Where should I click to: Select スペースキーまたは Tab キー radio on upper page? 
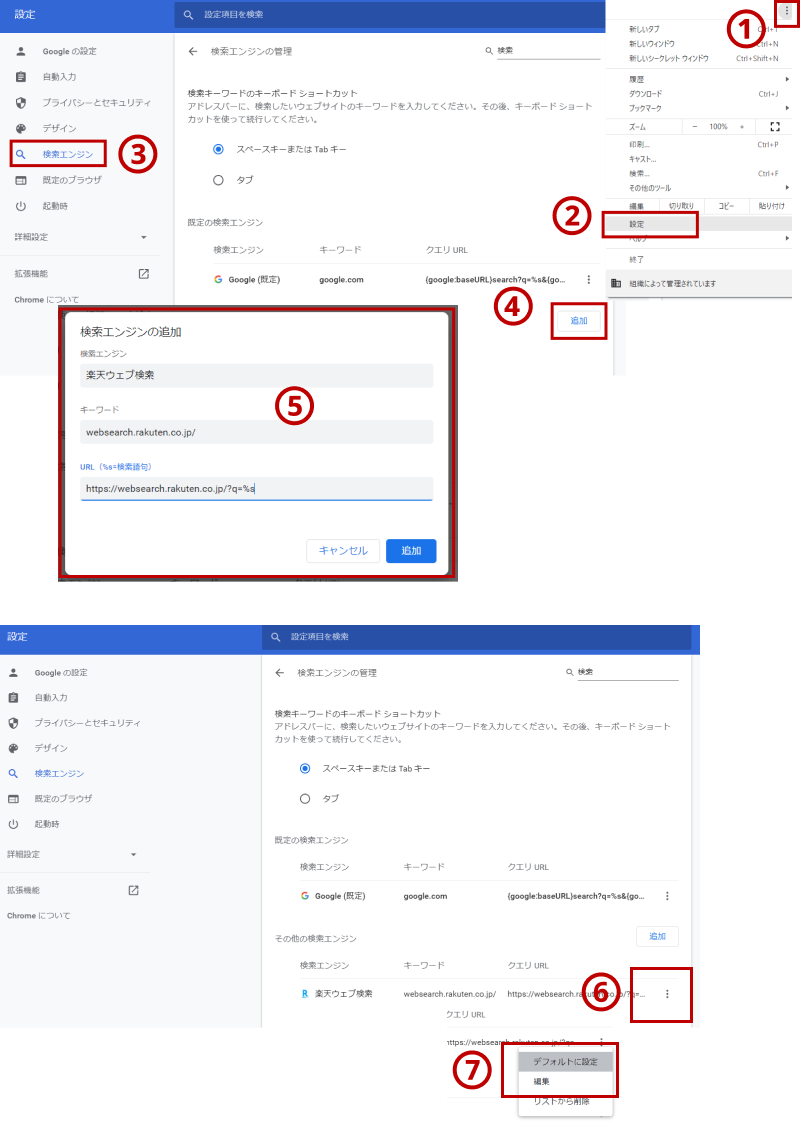[218, 149]
